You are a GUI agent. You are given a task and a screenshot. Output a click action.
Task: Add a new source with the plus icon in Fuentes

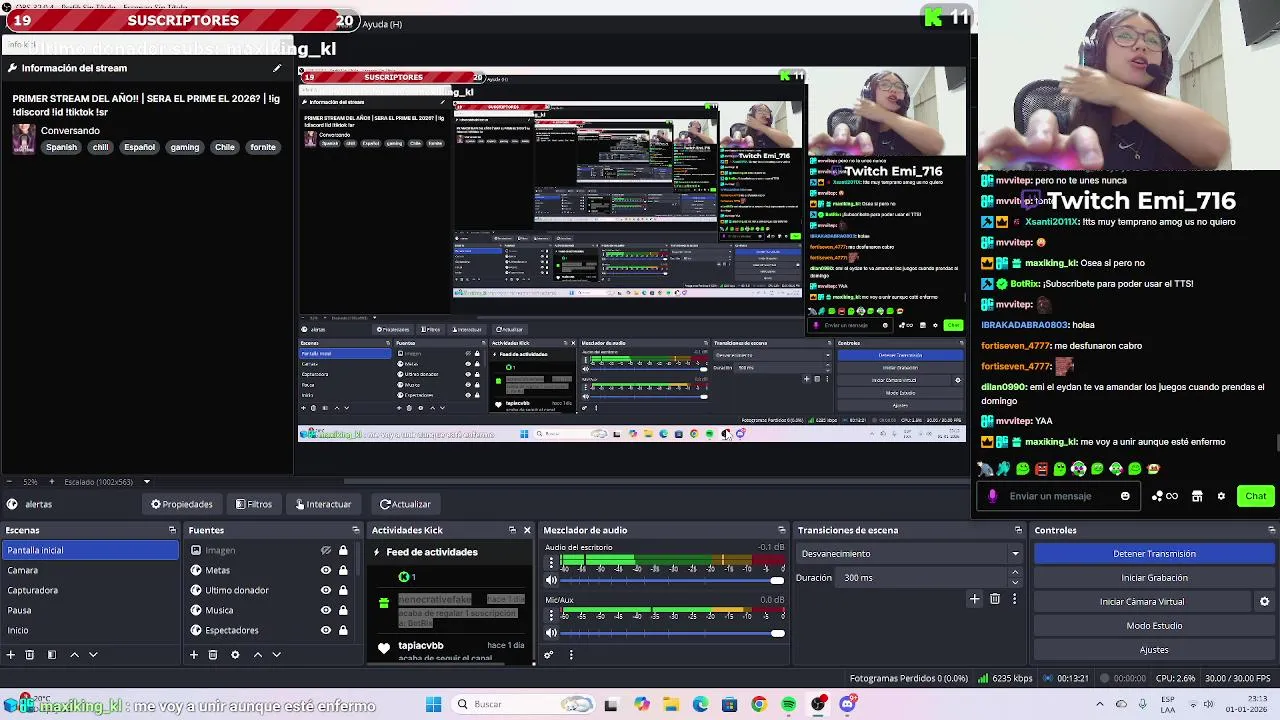(194, 655)
